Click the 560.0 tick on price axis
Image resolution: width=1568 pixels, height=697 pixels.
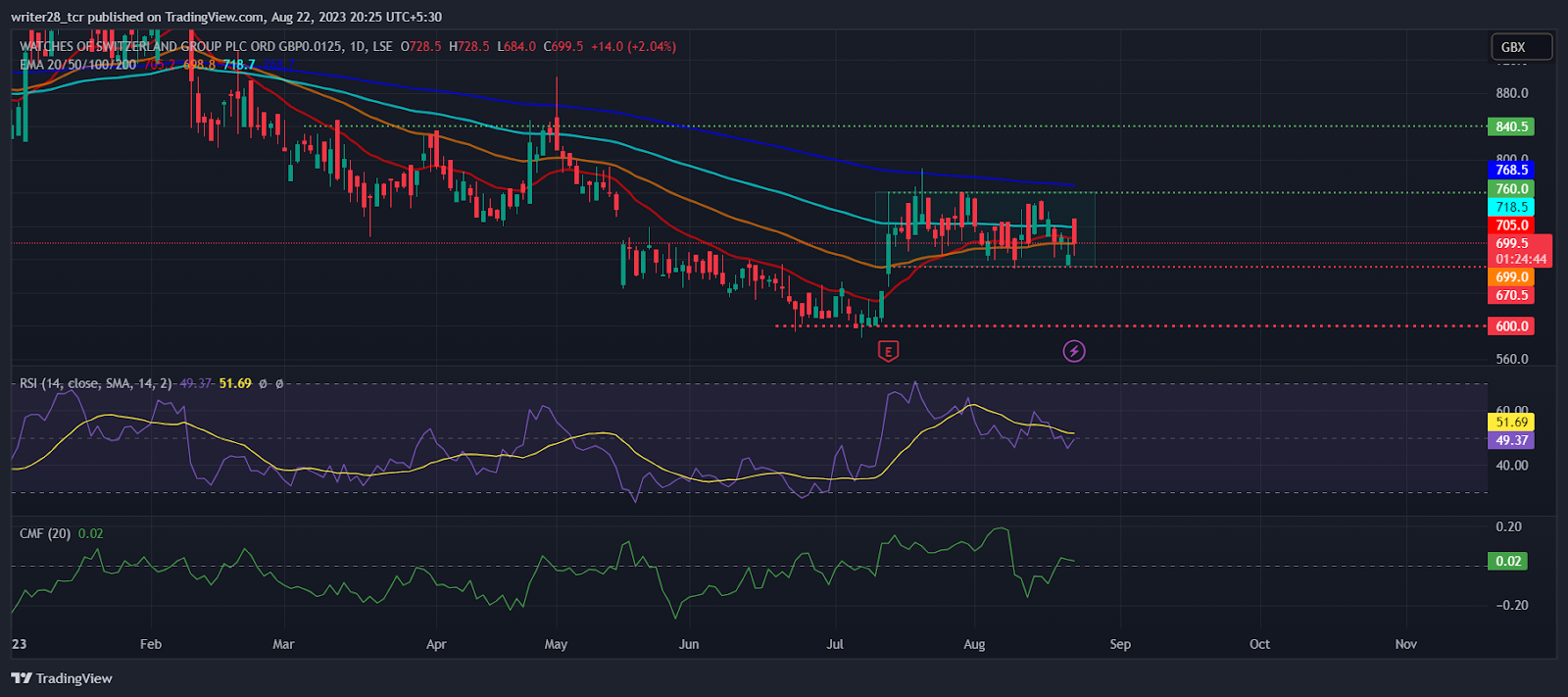1512,359
